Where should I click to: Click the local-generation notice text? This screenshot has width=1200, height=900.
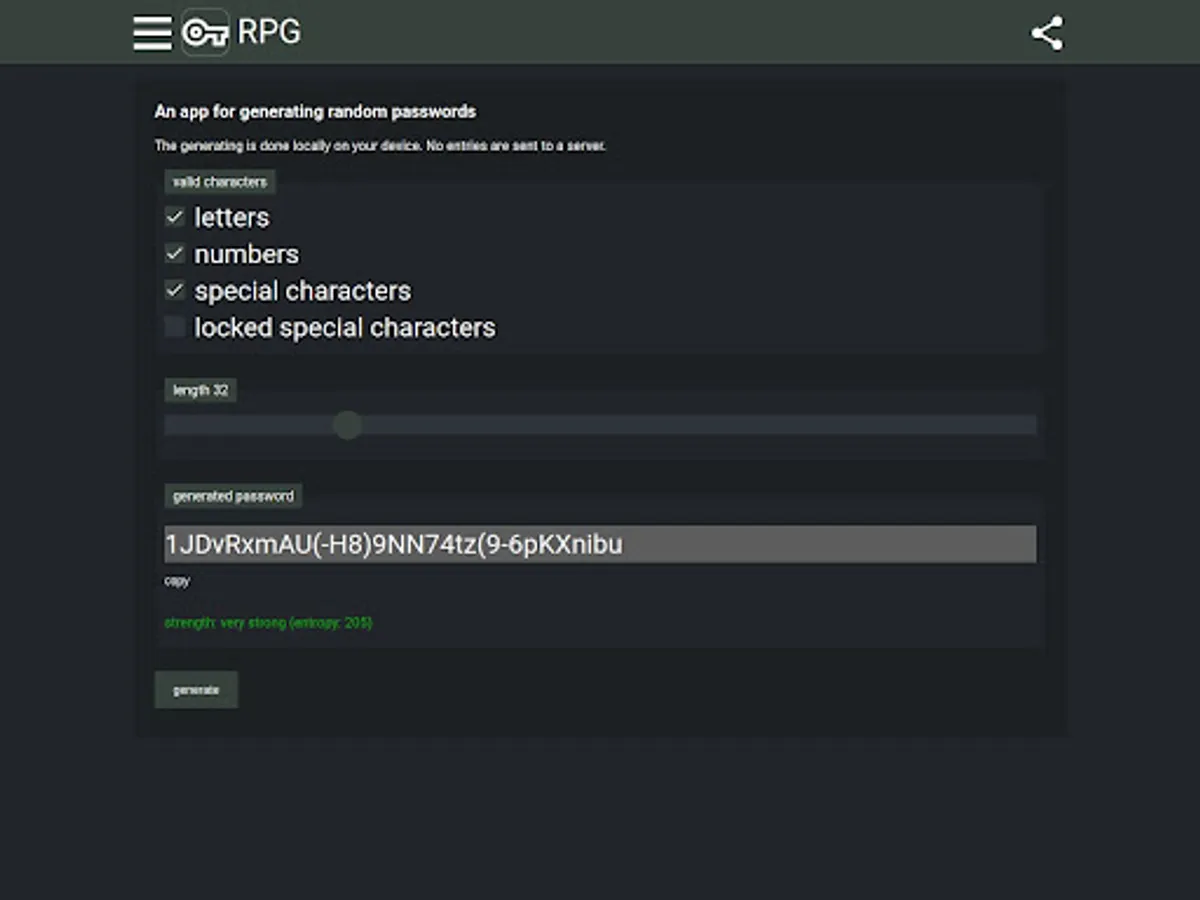point(380,146)
